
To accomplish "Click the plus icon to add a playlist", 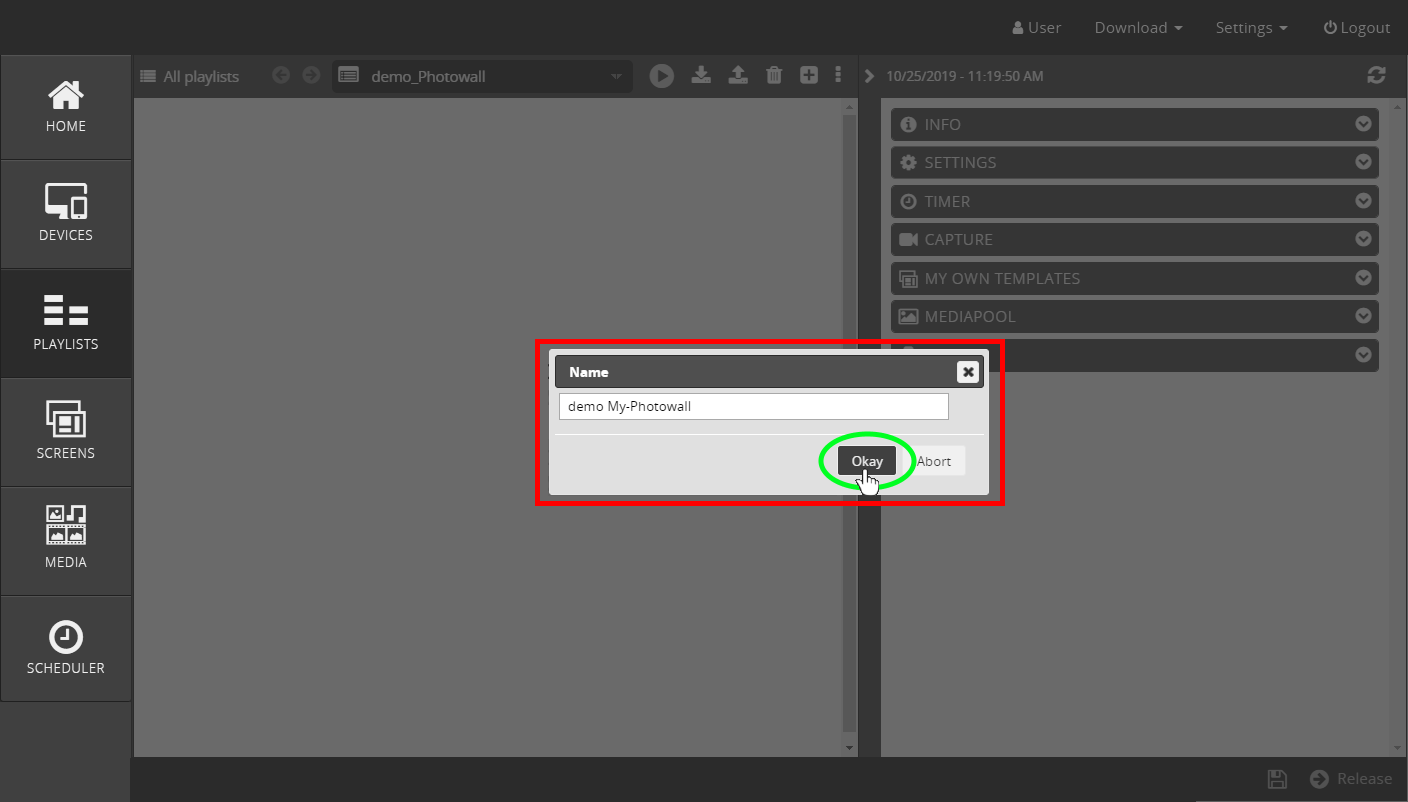I will point(809,75).
